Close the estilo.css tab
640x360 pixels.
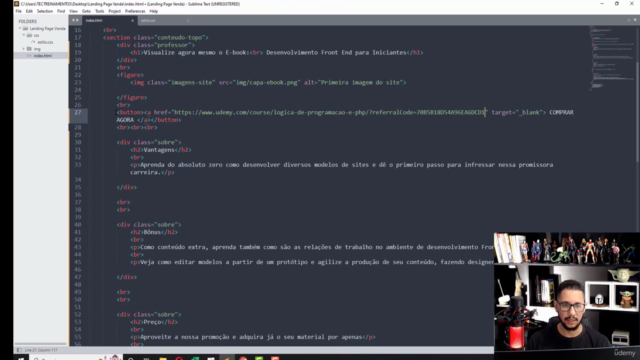pyautogui.click(x=188, y=20)
